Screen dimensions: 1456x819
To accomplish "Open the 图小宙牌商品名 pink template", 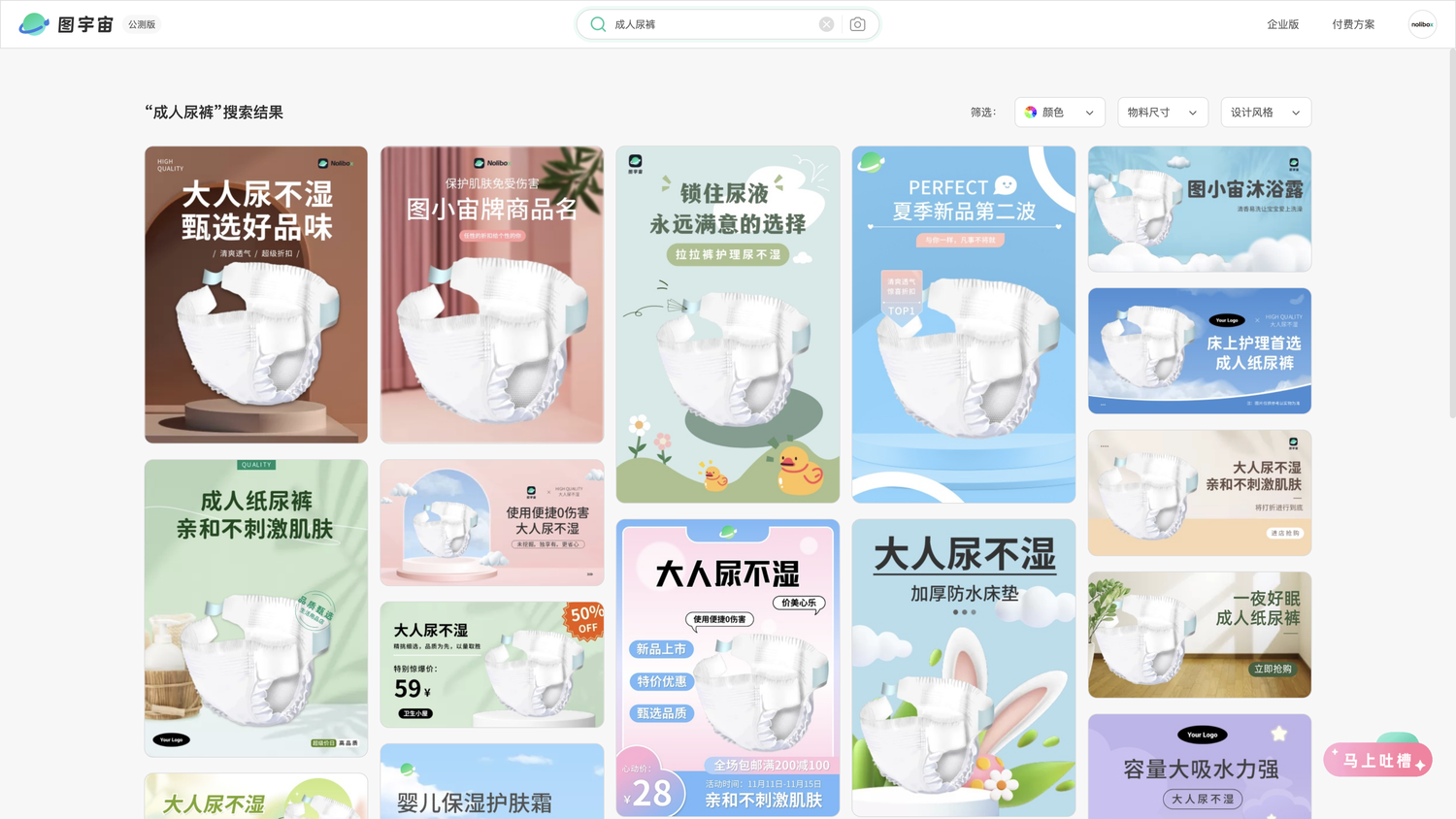I will pyautogui.click(x=492, y=295).
